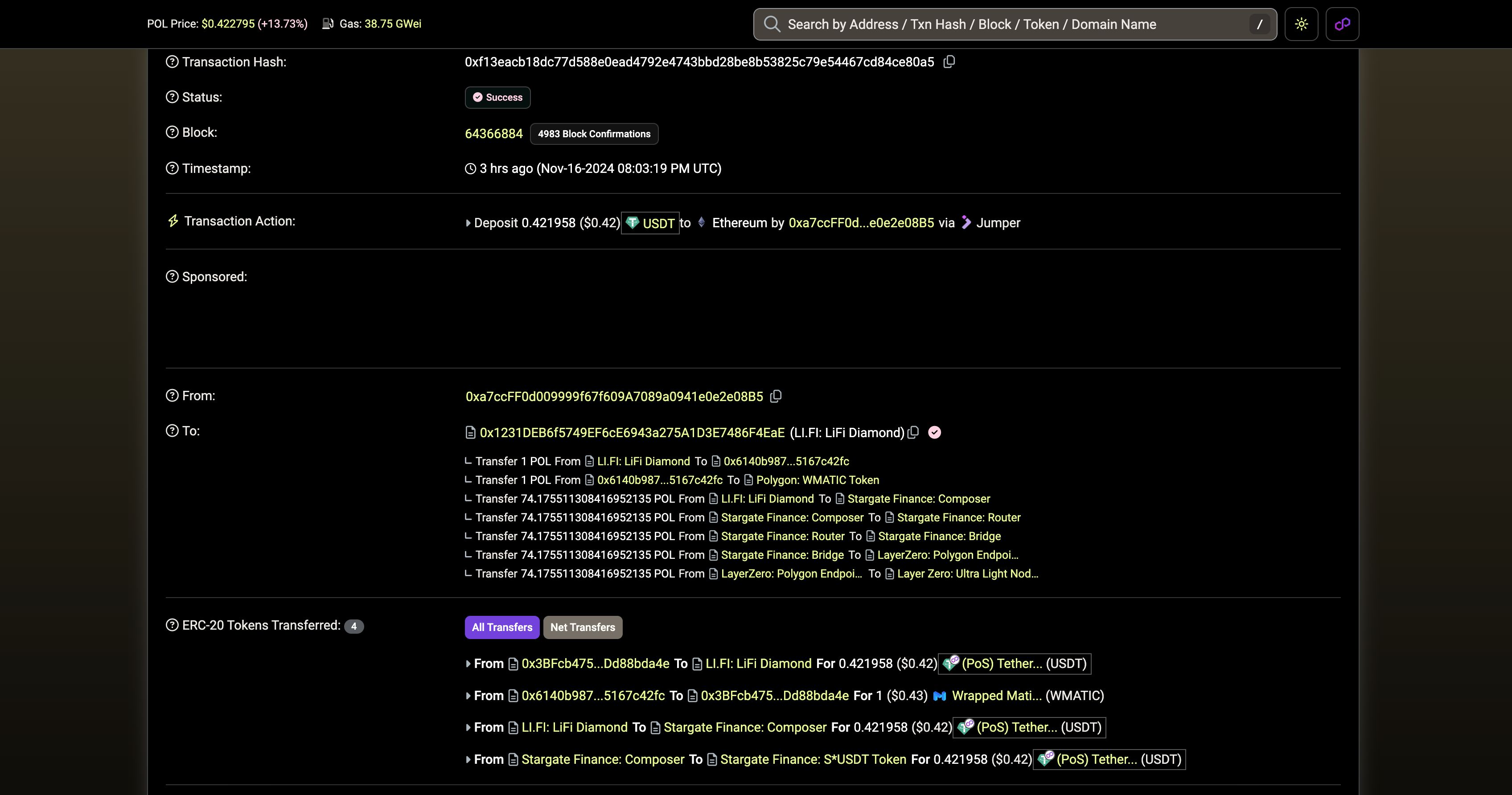Copy the LiFi Diamond To address
Screen dimensions: 1512x795
pyautogui.click(x=913, y=432)
